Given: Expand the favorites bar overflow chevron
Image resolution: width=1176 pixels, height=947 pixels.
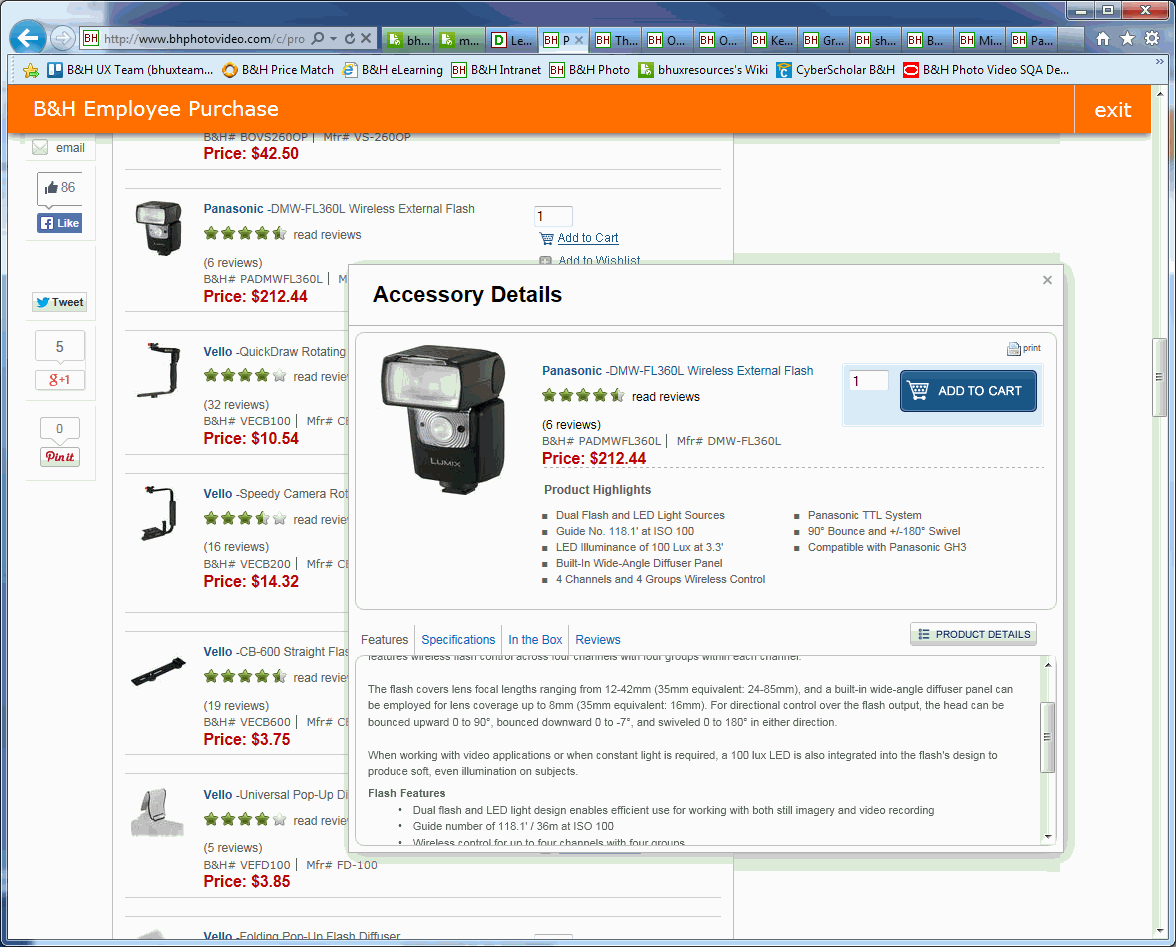Looking at the screenshot, I should pos(1160,62).
